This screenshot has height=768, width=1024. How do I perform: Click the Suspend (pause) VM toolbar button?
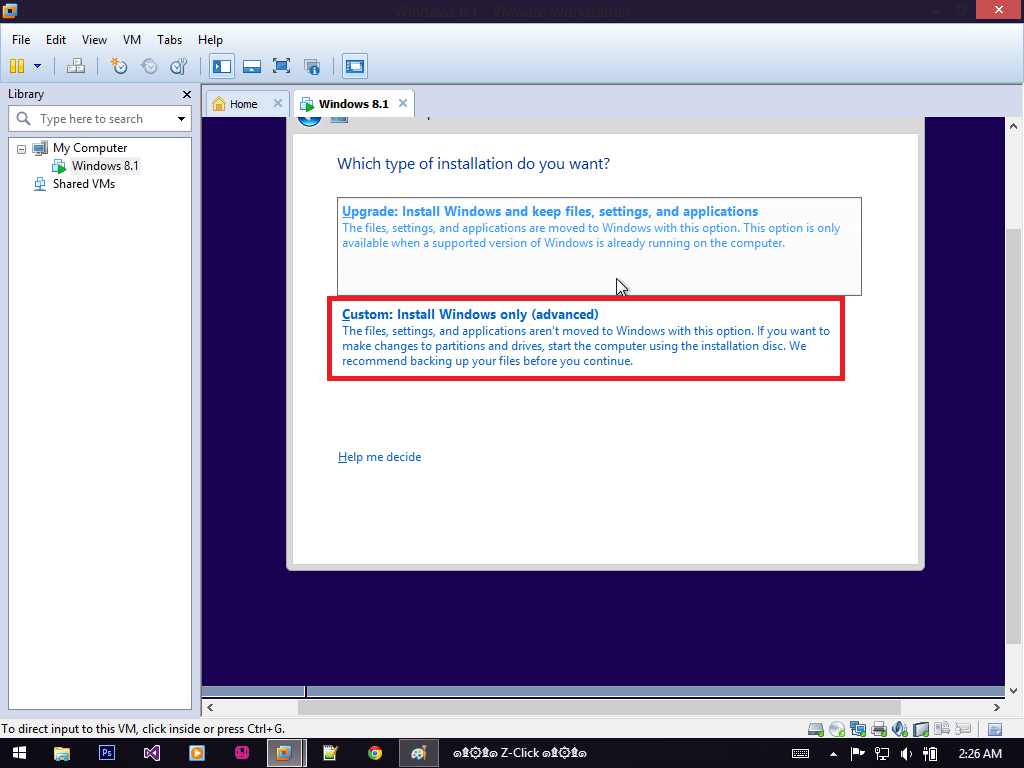[x=17, y=66]
